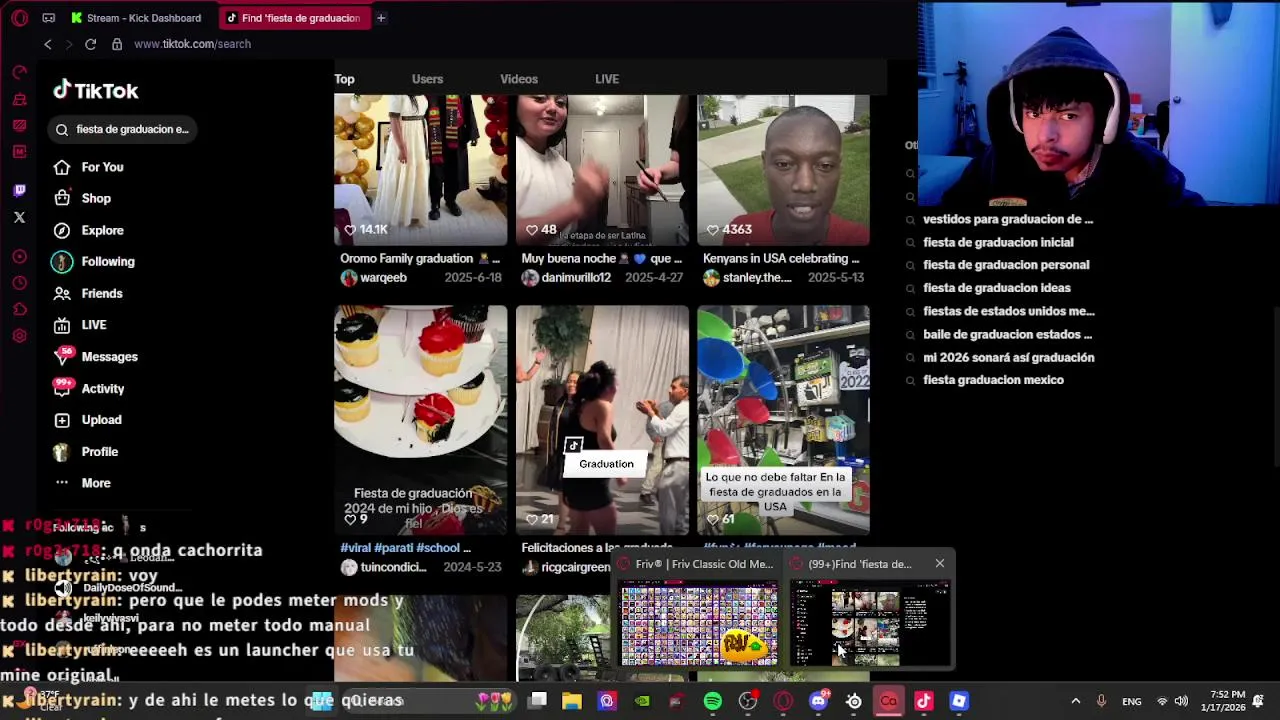Open the tuincondici... user profile link
Image resolution: width=1280 pixels, height=720 pixels.
(x=394, y=567)
